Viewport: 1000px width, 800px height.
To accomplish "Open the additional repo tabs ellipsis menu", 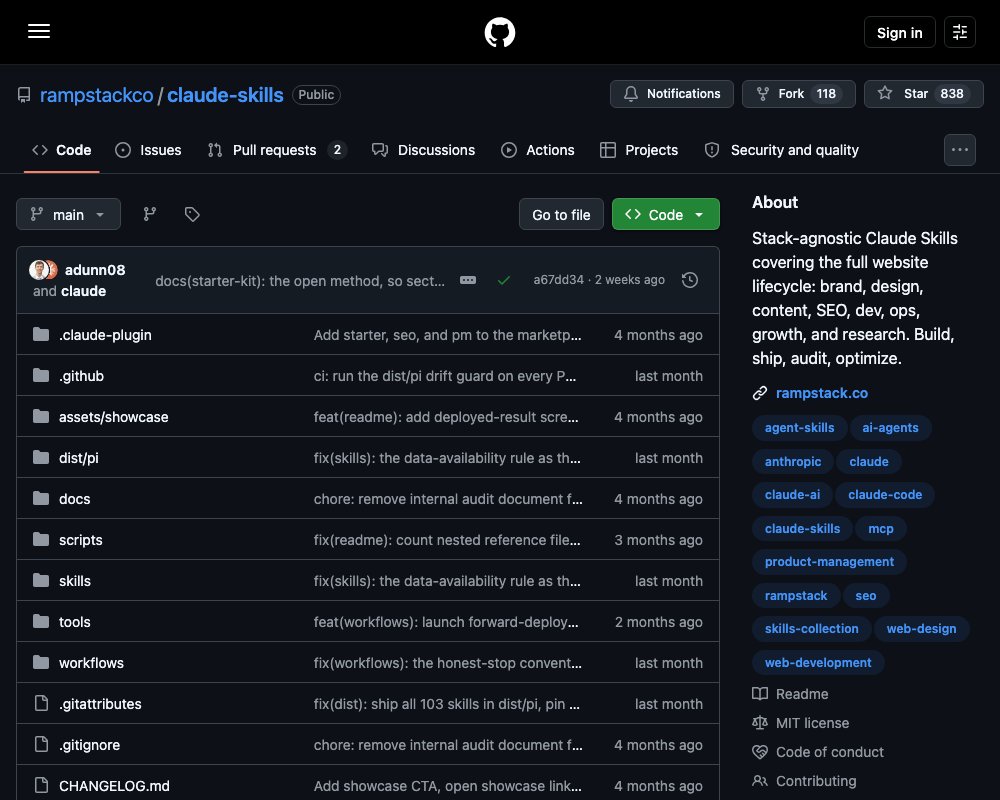I will 959,150.
